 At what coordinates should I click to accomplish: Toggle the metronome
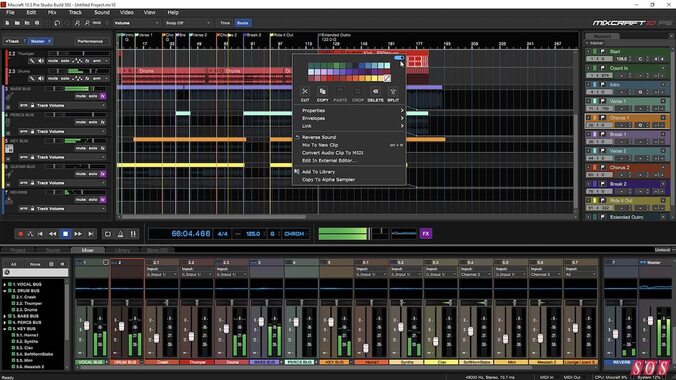coord(121,234)
